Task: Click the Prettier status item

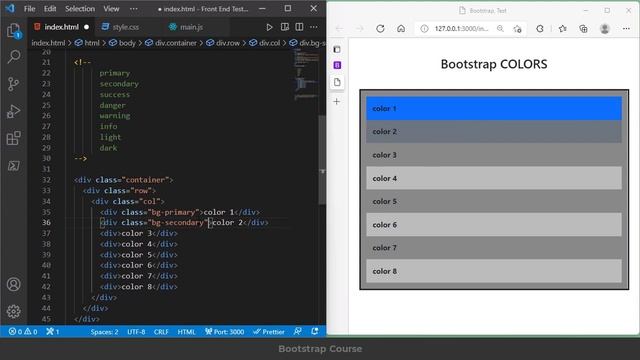Action: pos(269,331)
